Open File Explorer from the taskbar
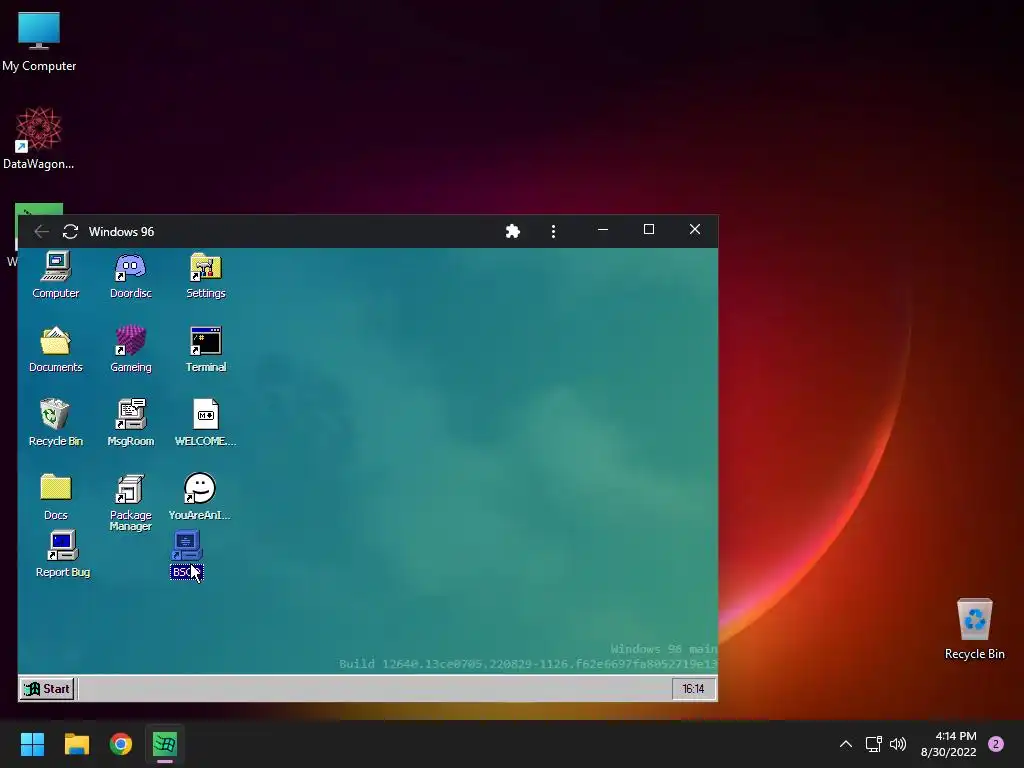 pos(76,744)
